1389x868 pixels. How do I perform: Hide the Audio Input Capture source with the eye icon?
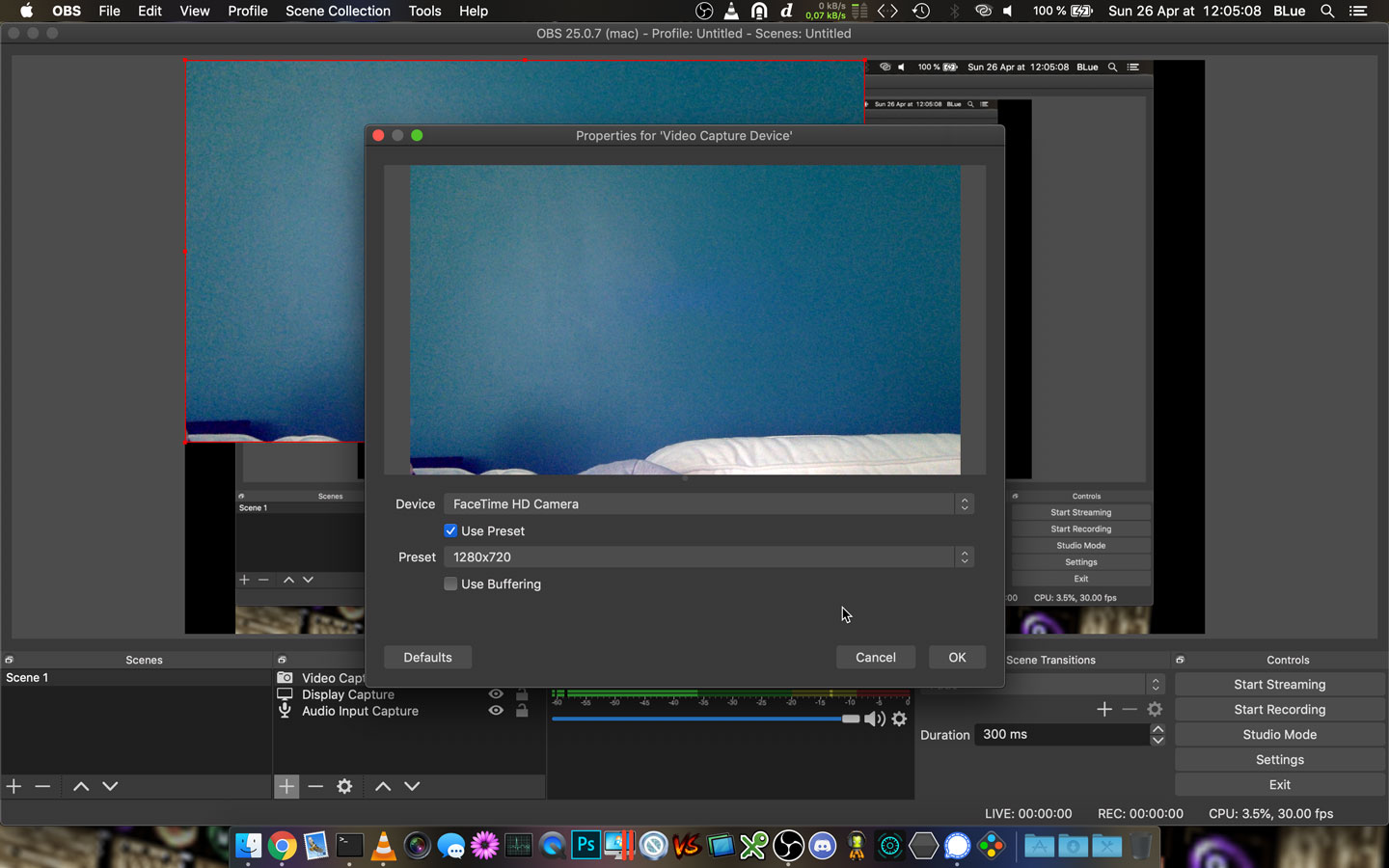click(496, 711)
